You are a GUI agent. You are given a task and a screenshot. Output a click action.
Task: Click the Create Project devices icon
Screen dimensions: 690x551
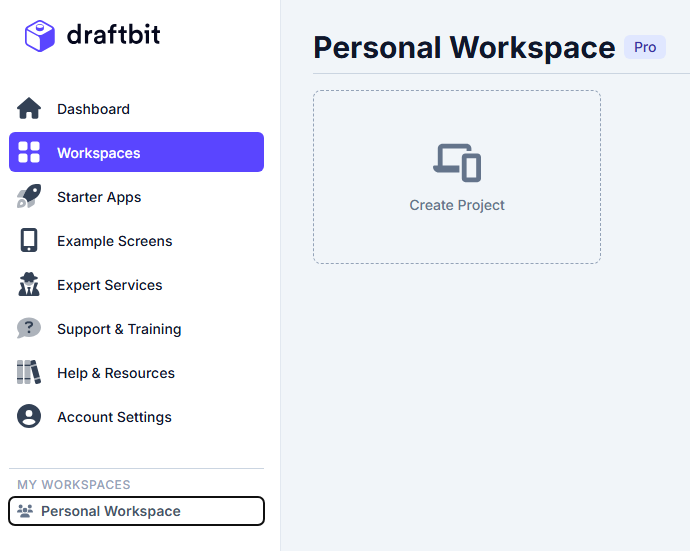pyautogui.click(x=457, y=163)
